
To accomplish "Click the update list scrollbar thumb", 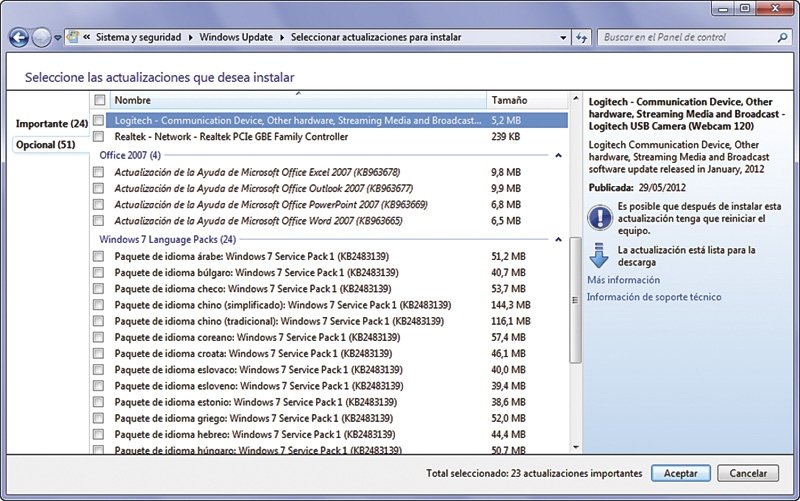I will click(x=576, y=300).
